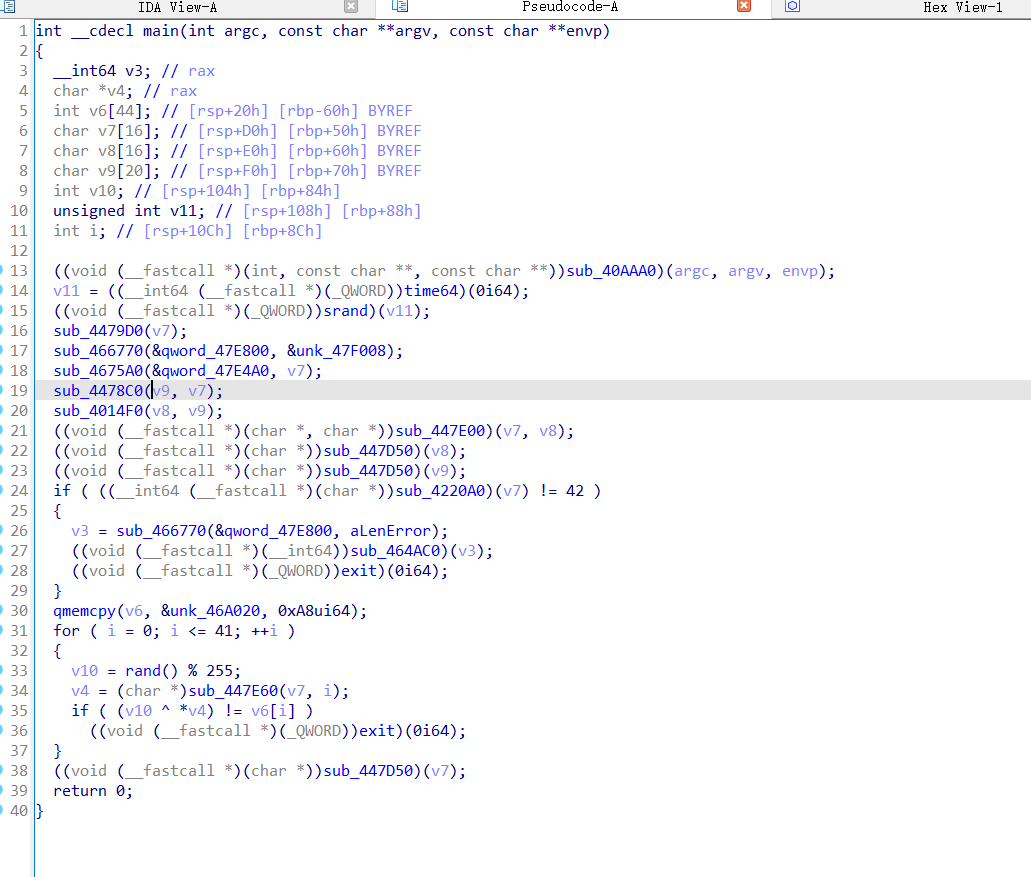The height and width of the screenshot is (877, 1031).
Task: Click sub_447D50 on line 22
Action: point(368,451)
